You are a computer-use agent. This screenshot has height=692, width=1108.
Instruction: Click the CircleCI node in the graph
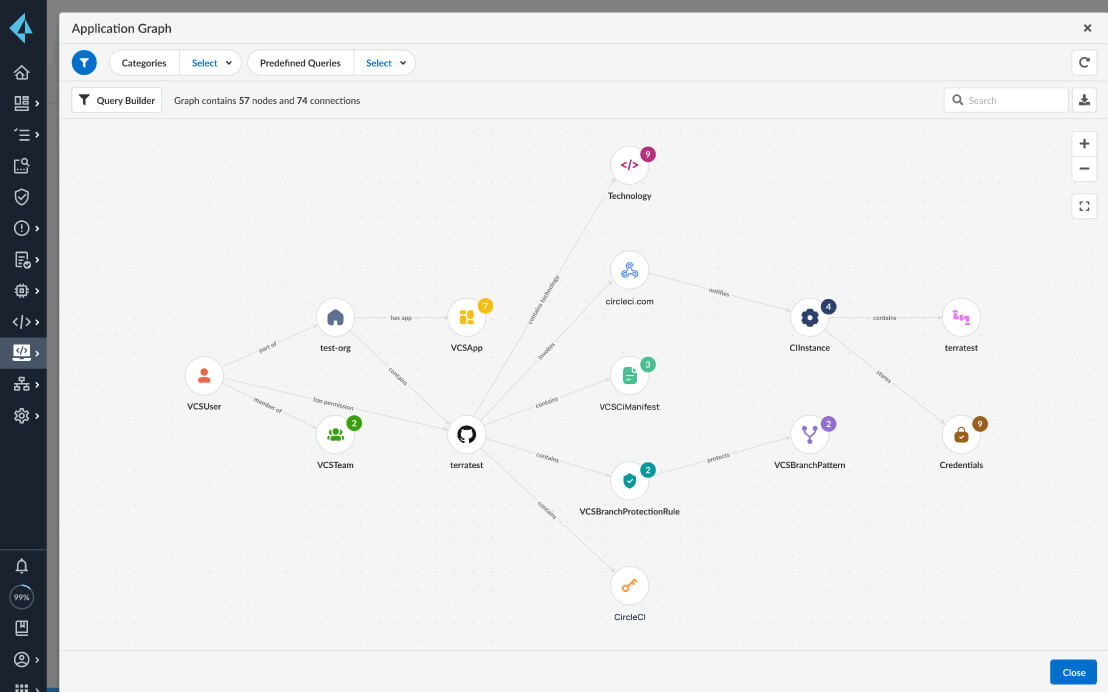click(x=629, y=585)
